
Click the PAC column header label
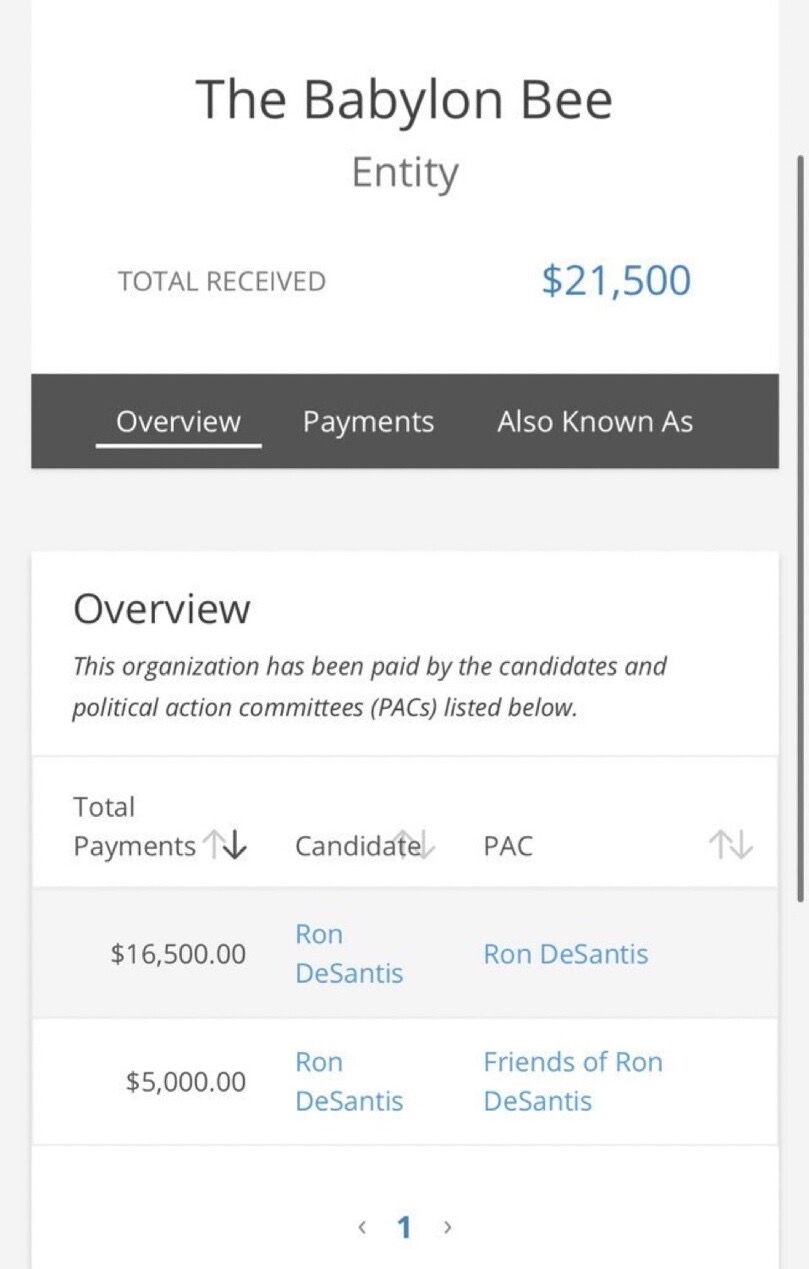(508, 846)
